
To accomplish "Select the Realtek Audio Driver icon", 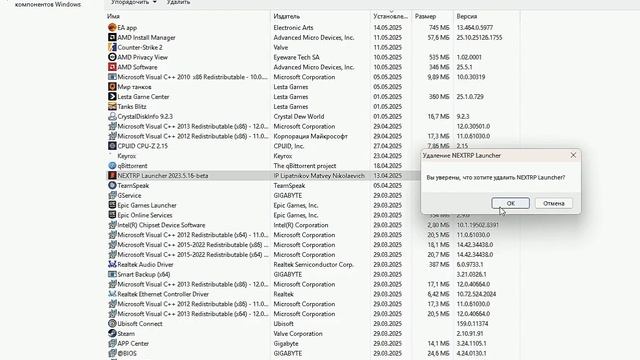I will coord(112,264).
